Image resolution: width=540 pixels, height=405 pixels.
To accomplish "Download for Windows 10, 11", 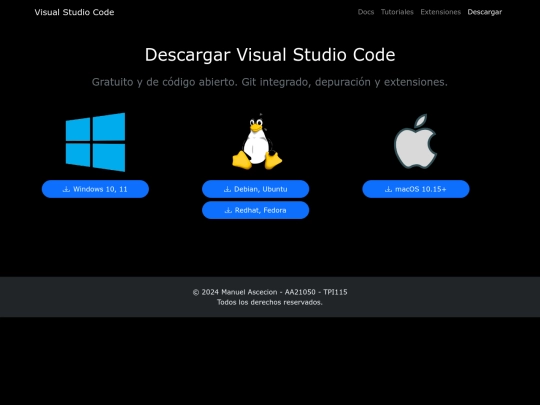I will 95,189.
